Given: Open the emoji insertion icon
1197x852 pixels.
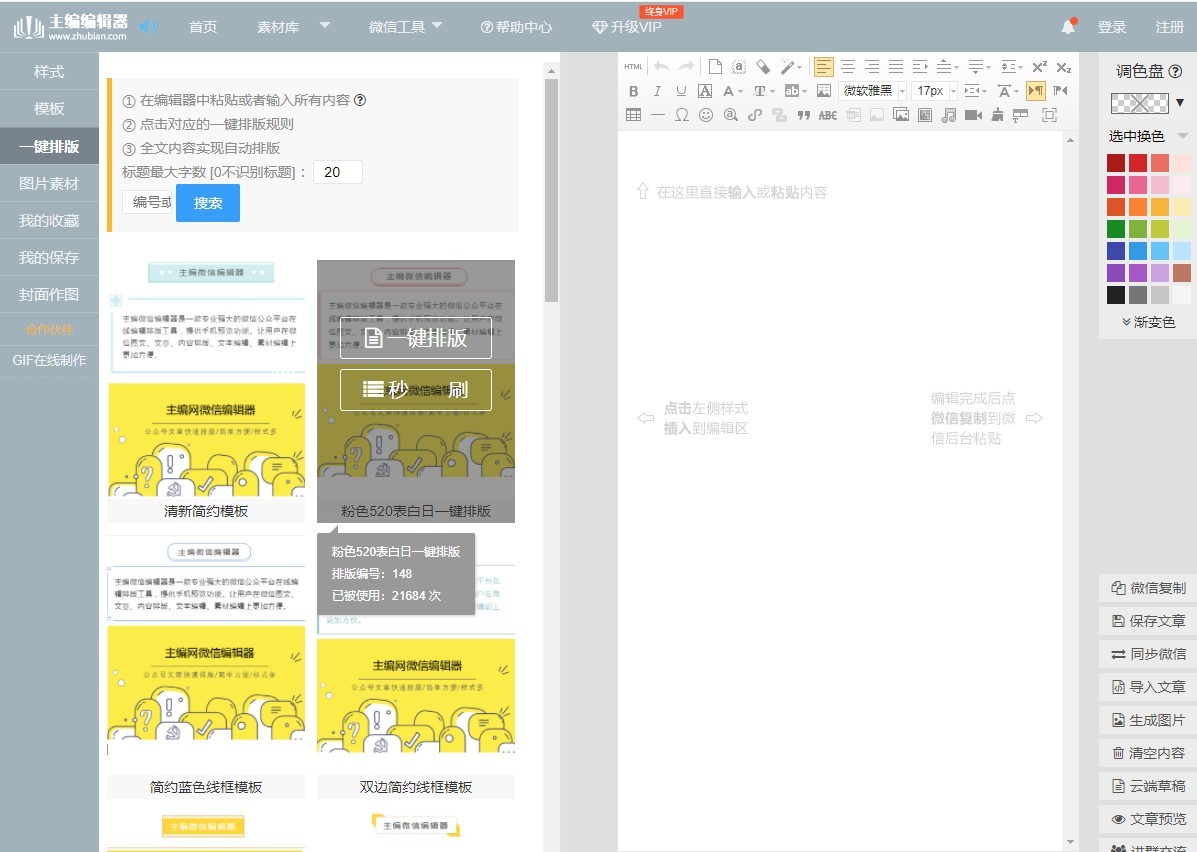Looking at the screenshot, I should coord(707,115).
